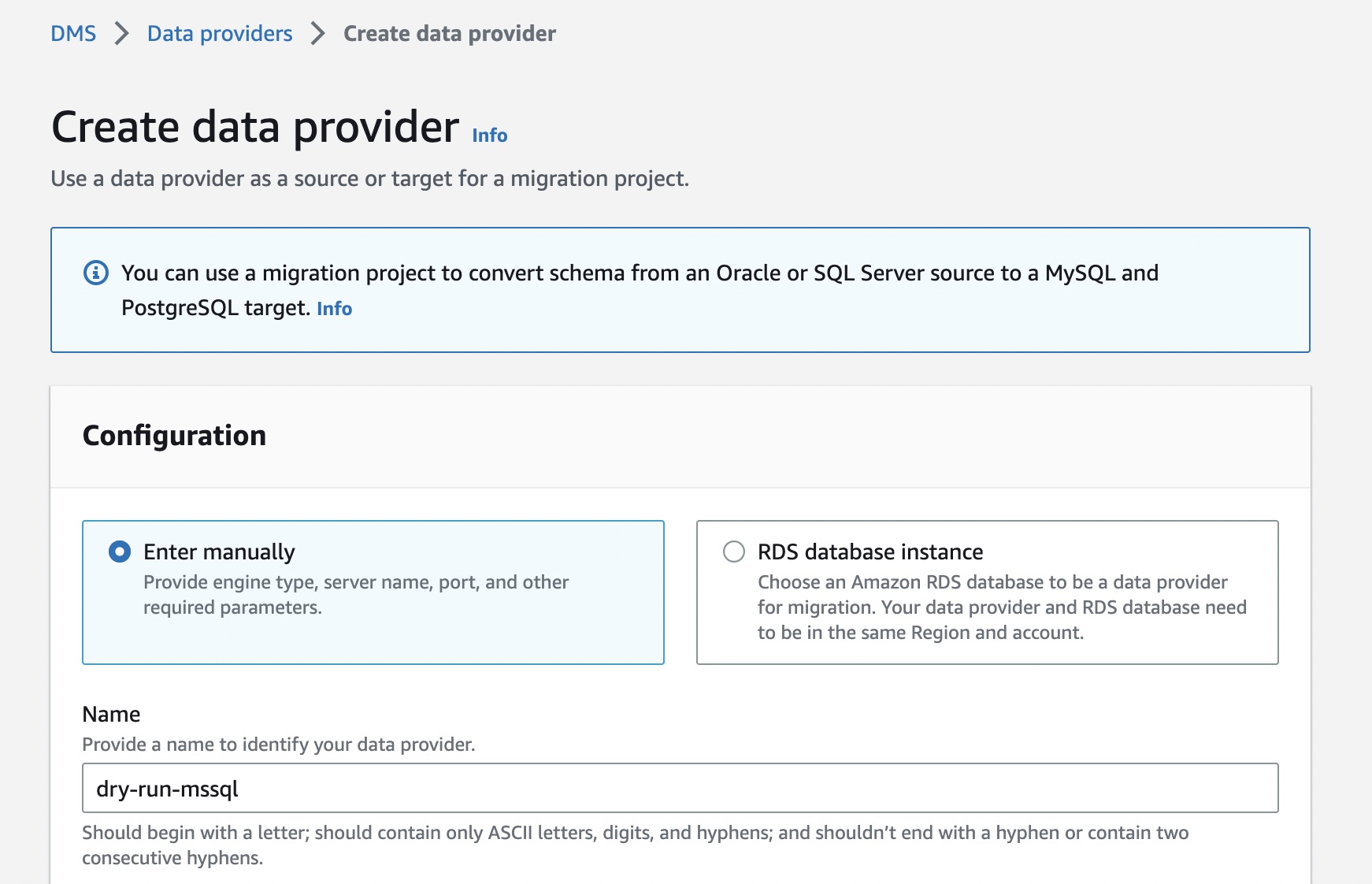Go to Data providers breadcrumb

pyautogui.click(x=220, y=33)
